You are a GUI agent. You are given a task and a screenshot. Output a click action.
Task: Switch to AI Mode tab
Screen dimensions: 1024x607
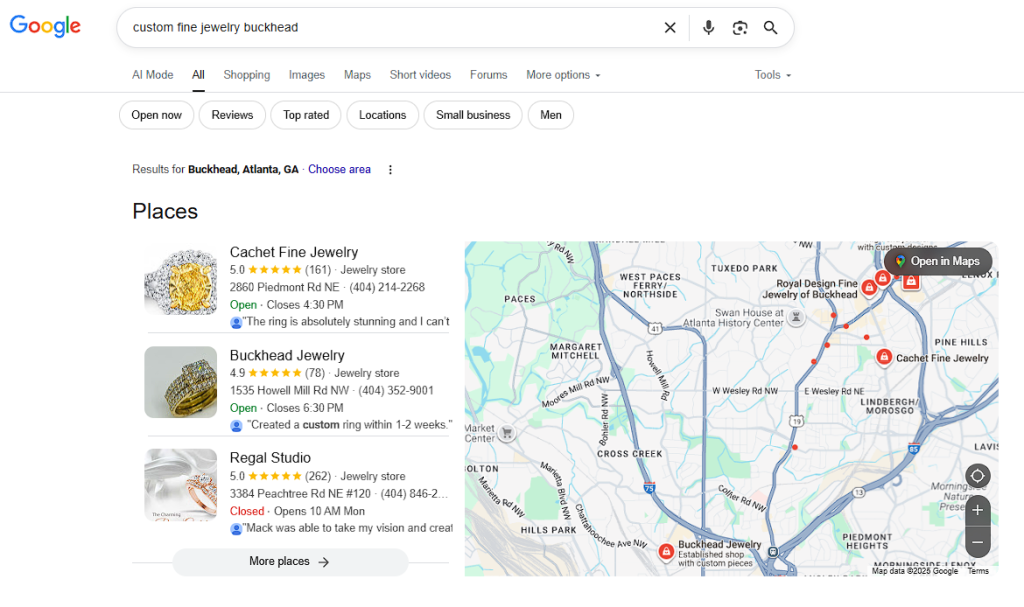153,75
